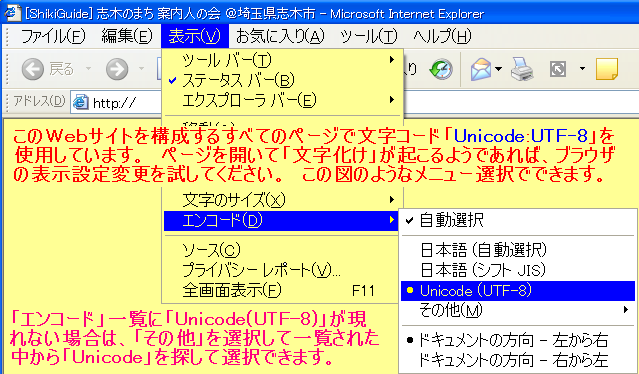The image size is (639, 374).
Task: Select ドキュメントの方向 - 左から右
Action: 518,340
